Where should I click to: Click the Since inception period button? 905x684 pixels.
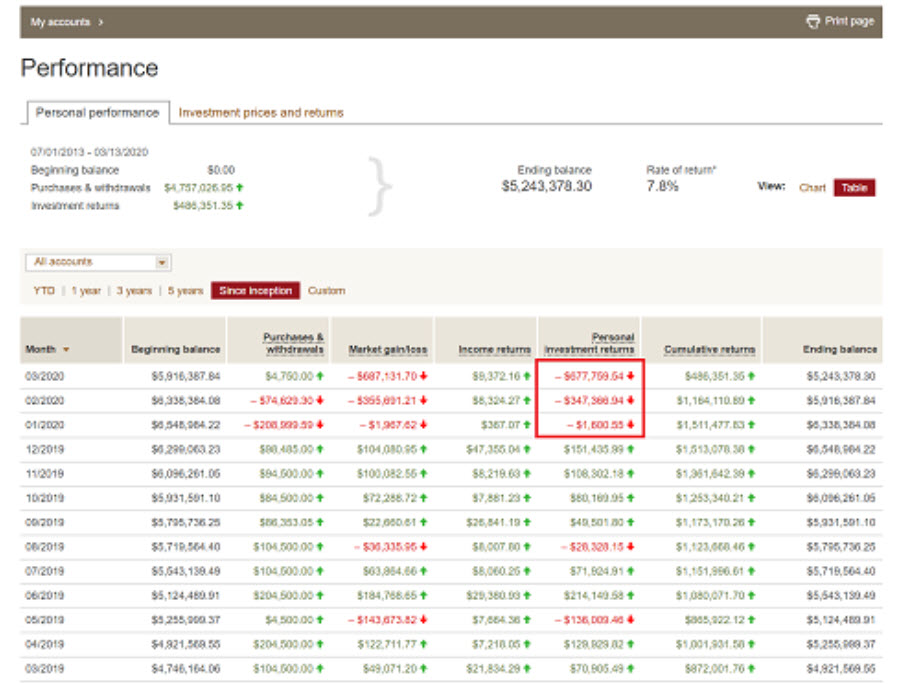point(255,291)
